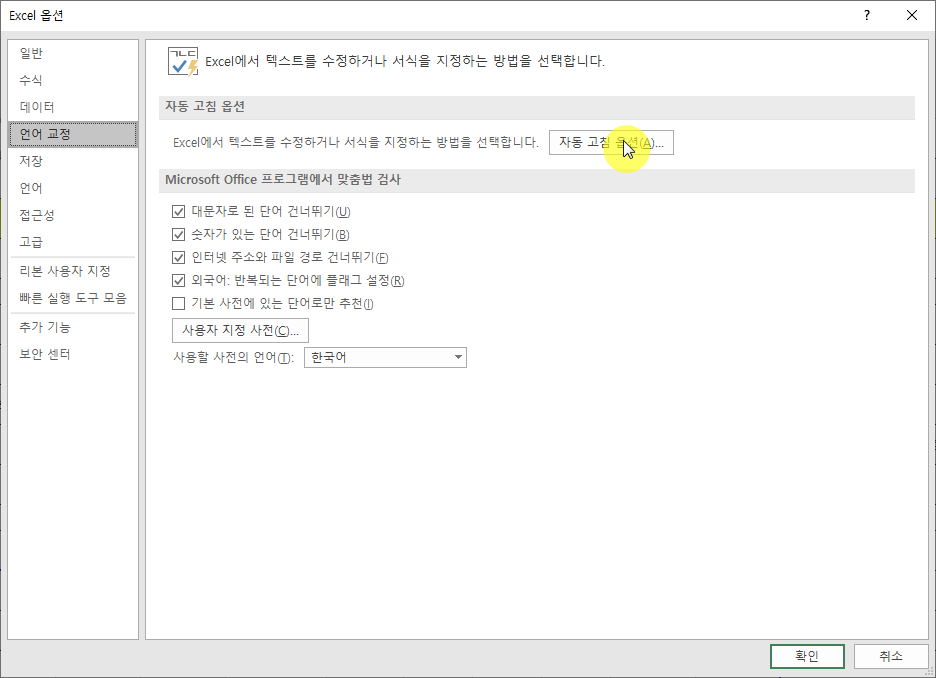Close the Excel 옵션 dialog
Image resolution: width=936 pixels, height=678 pixels.
912,16
